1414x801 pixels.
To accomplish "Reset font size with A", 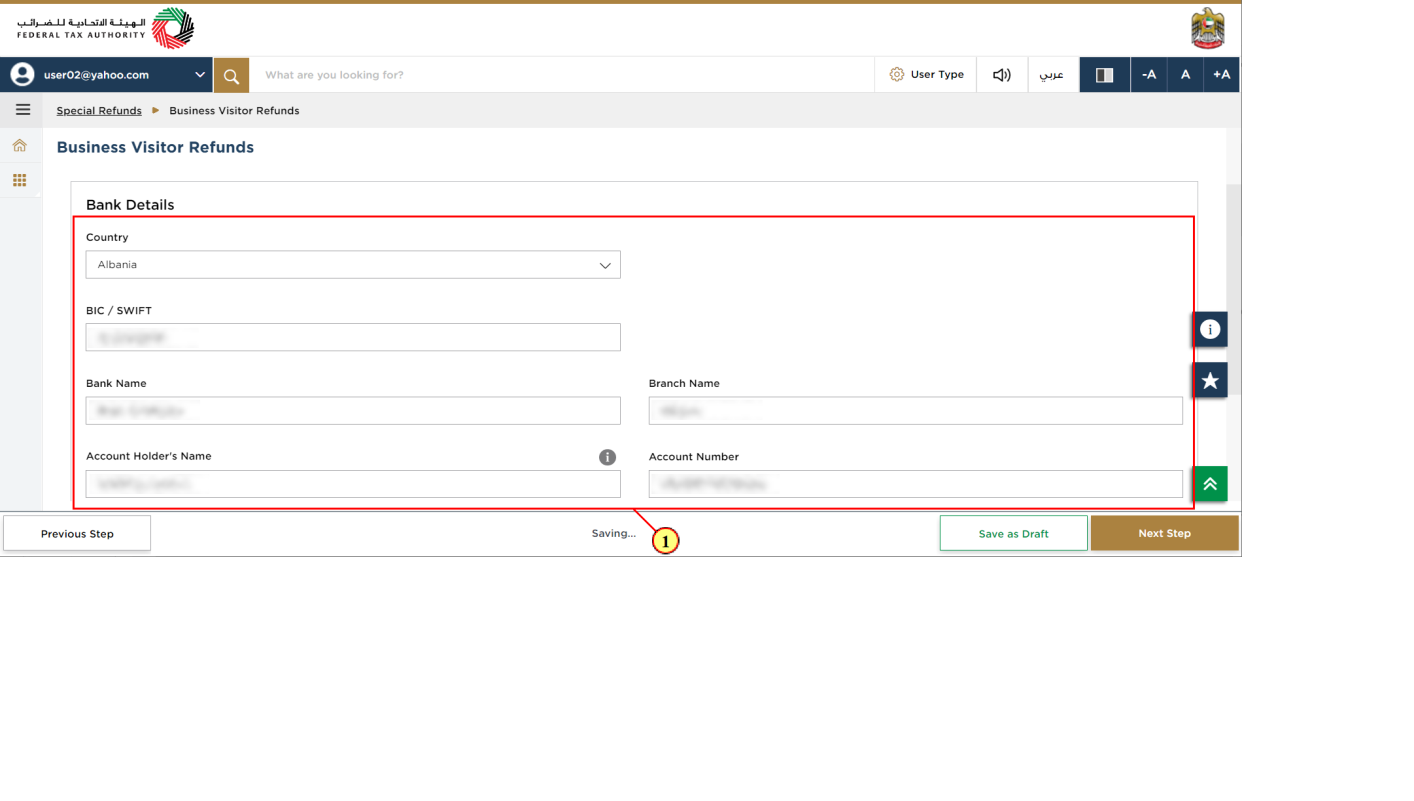I will point(1185,75).
